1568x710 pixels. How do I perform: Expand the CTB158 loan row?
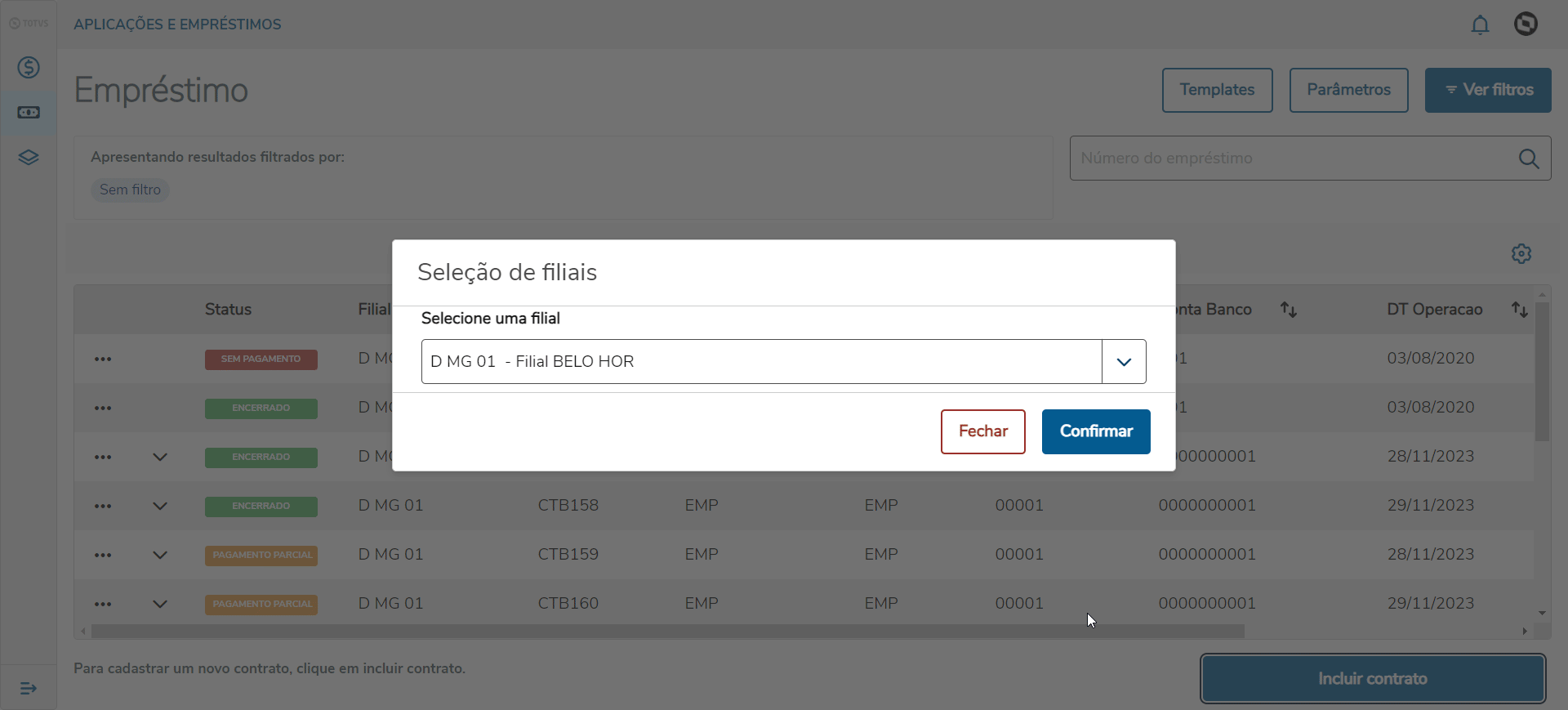point(160,507)
